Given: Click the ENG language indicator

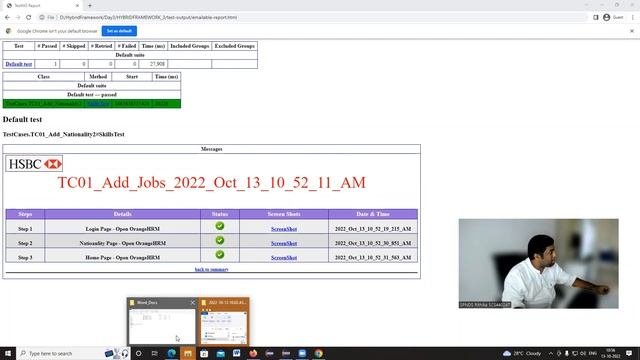Looking at the screenshot, I should coord(593,353).
